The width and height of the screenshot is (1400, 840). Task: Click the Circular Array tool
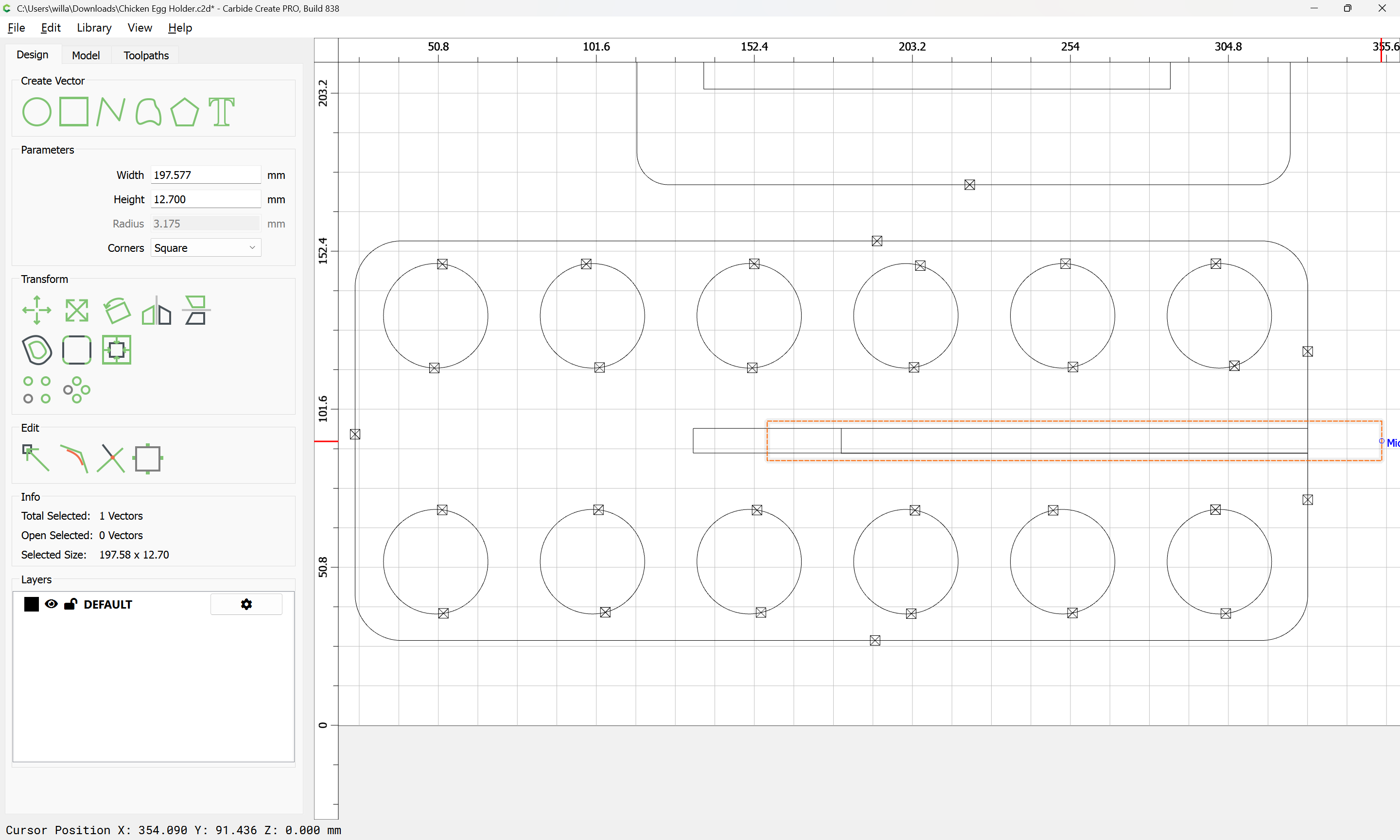(x=77, y=390)
